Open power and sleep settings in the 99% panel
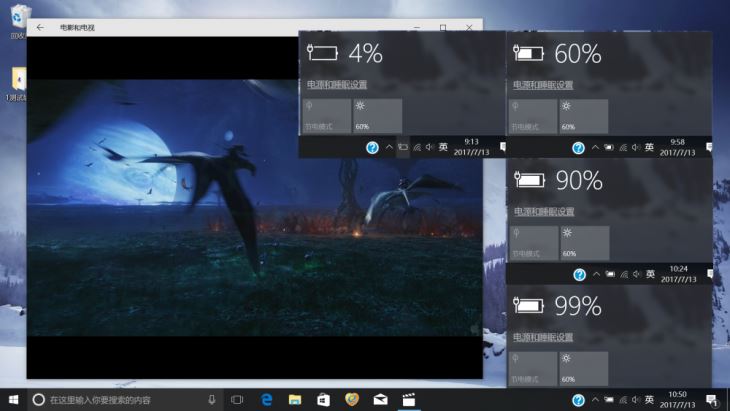Viewport: 730px width, 411px height. tap(543, 337)
